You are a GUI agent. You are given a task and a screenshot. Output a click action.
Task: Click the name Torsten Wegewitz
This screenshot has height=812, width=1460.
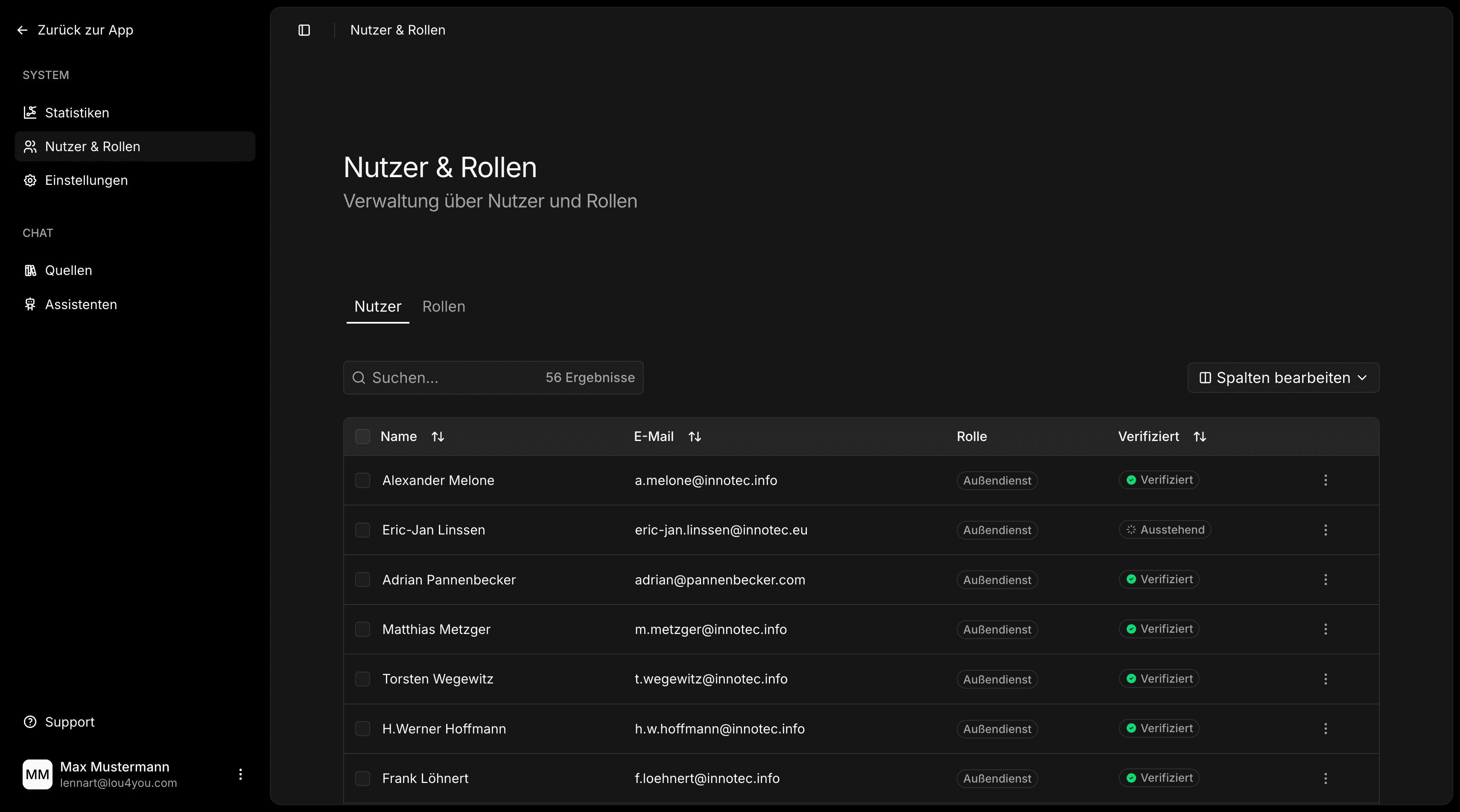(438, 679)
